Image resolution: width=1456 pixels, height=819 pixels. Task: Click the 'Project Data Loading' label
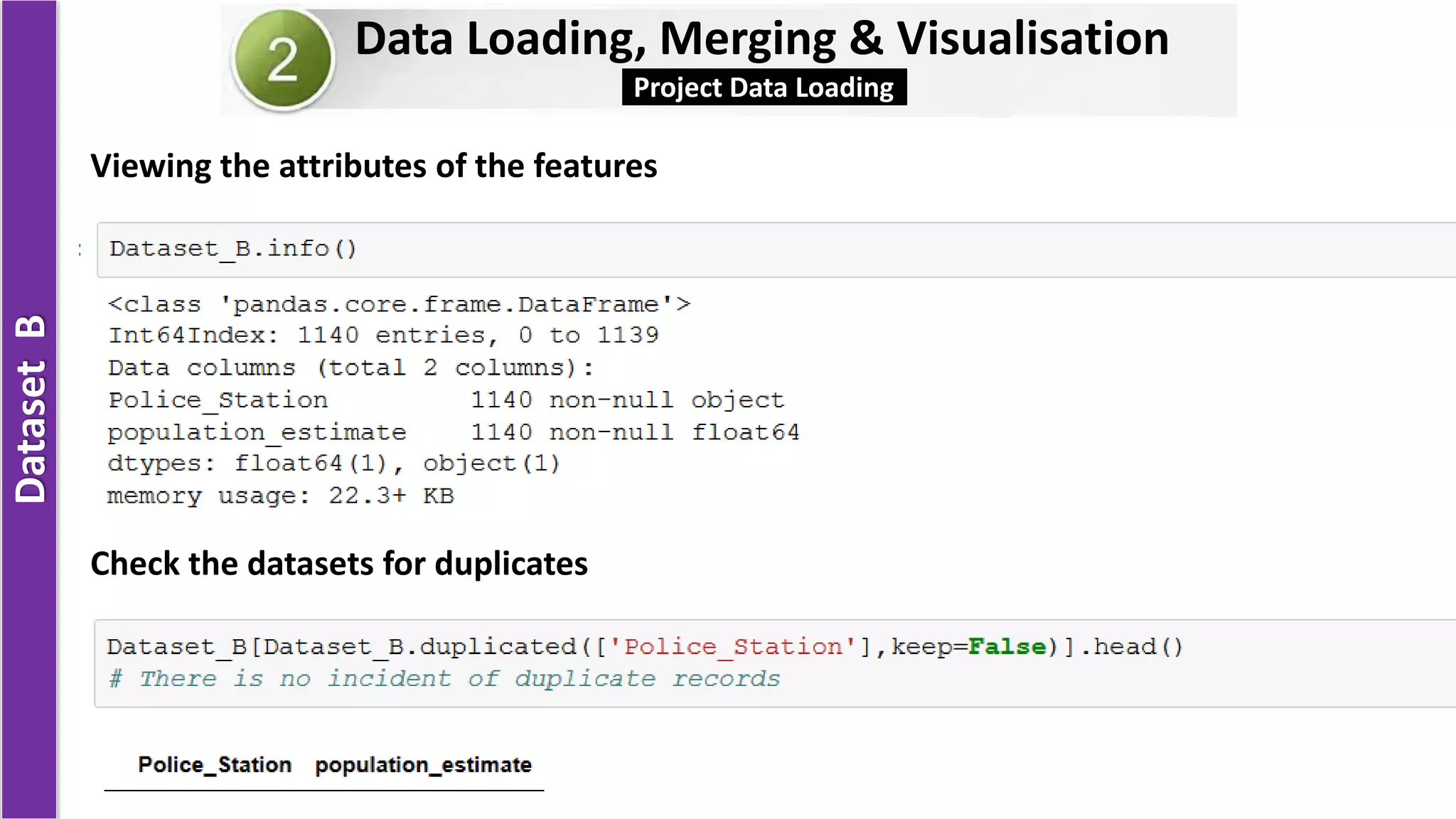pyautogui.click(x=764, y=87)
